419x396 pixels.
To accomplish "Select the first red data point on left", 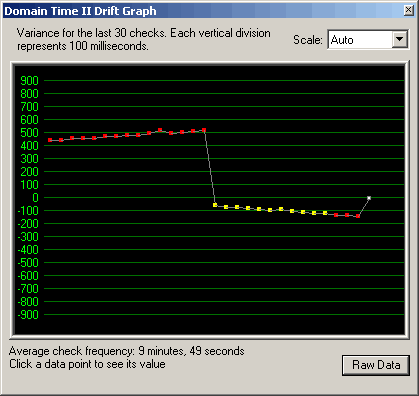I will 50,140.
